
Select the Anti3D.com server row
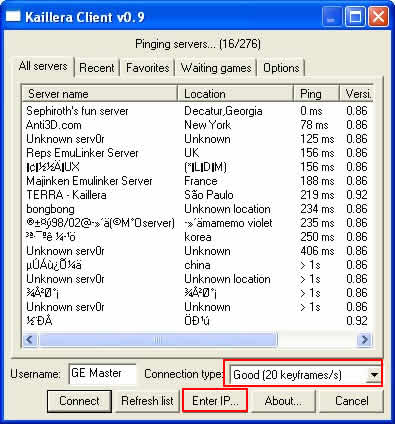tap(197, 125)
